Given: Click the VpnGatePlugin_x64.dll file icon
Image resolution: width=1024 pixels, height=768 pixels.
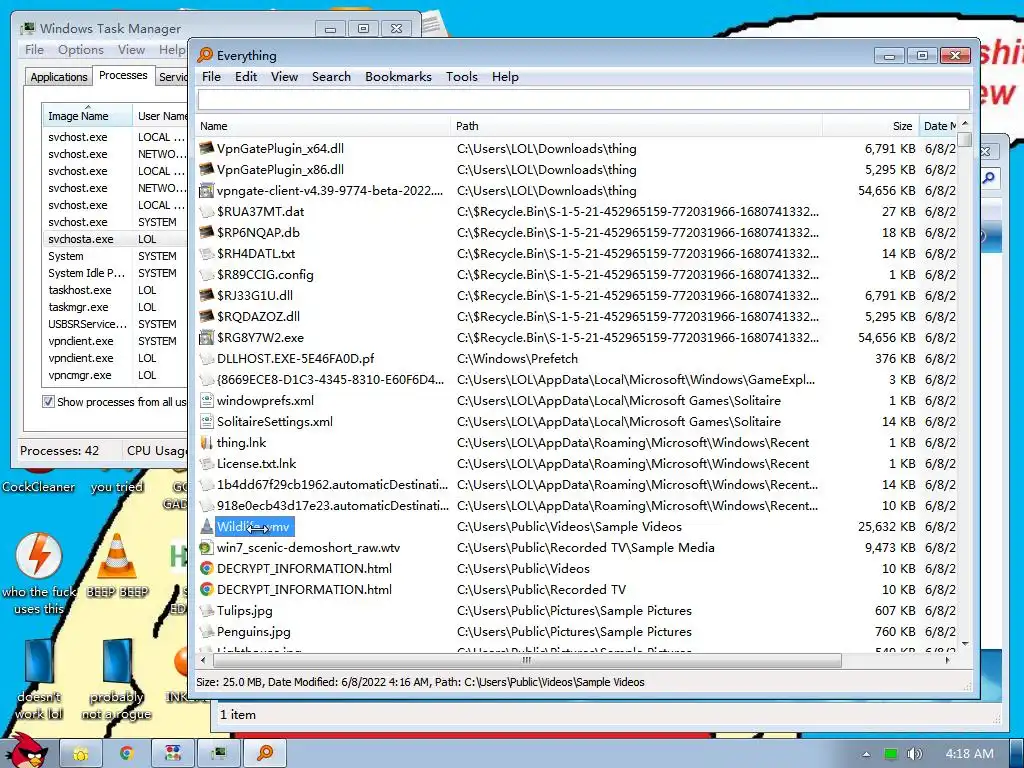Looking at the screenshot, I should click(206, 148).
